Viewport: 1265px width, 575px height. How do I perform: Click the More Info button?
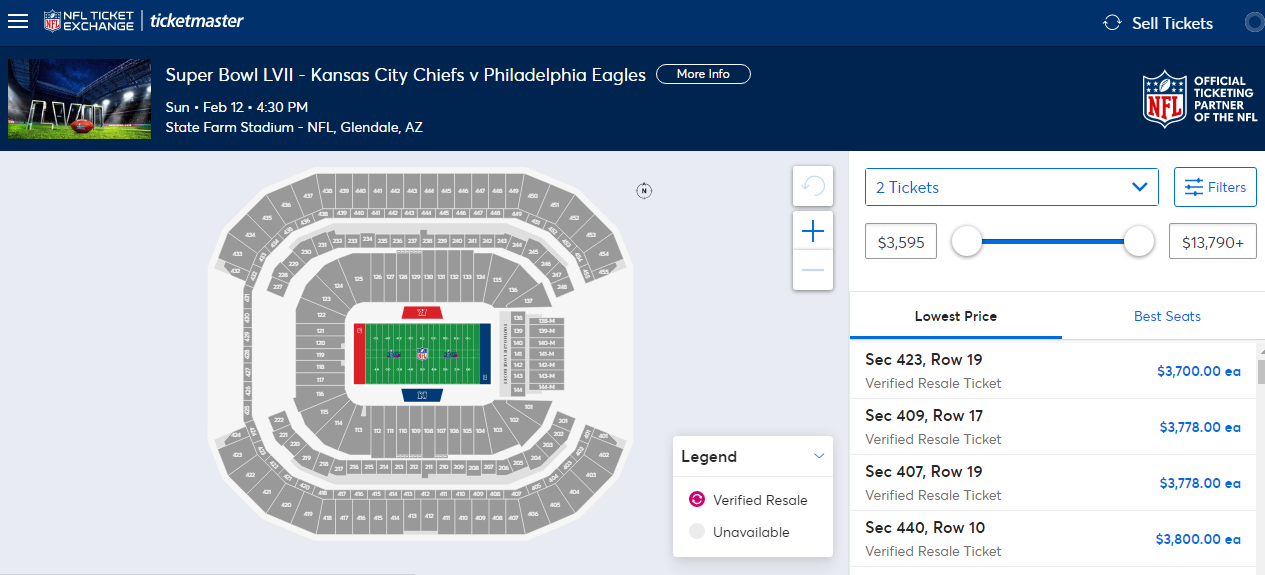pos(703,74)
